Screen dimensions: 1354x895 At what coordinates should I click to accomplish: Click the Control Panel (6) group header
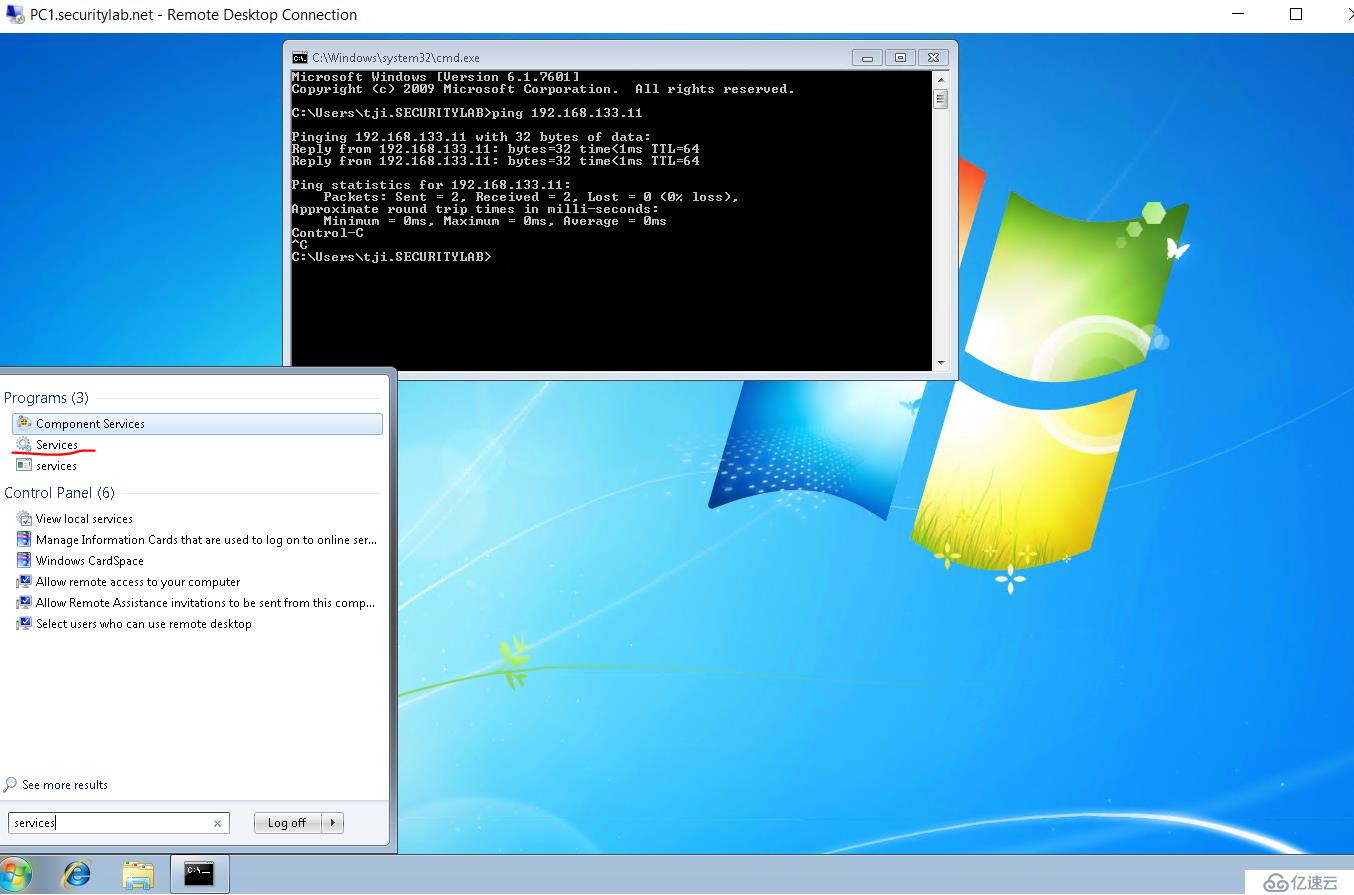point(59,493)
